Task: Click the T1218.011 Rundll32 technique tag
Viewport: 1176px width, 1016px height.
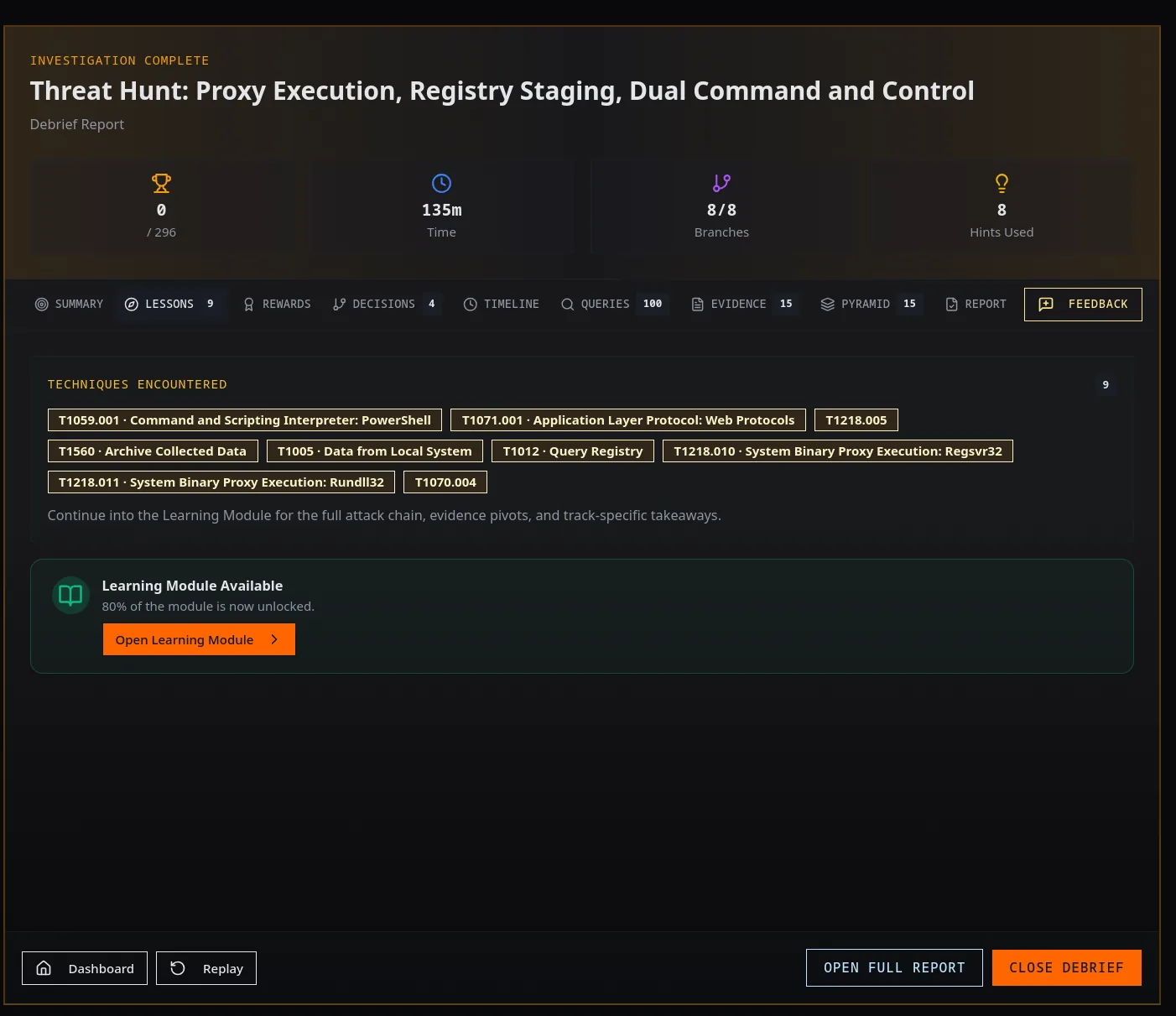Action: (x=221, y=482)
